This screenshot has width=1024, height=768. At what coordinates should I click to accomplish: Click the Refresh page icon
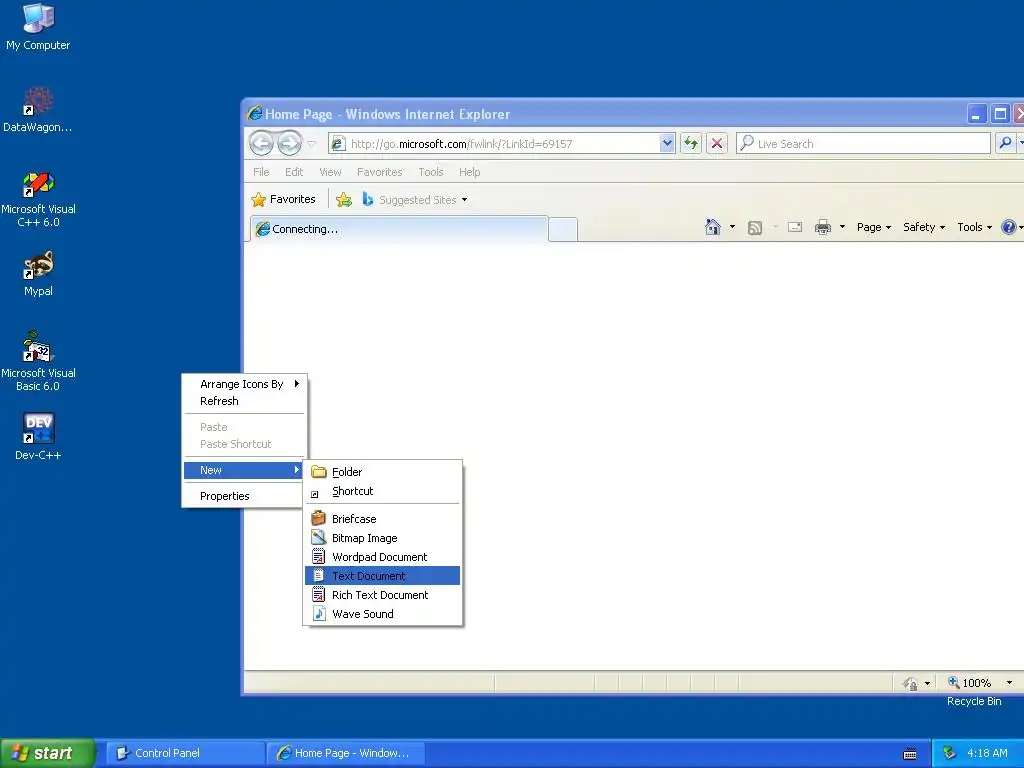tap(691, 143)
